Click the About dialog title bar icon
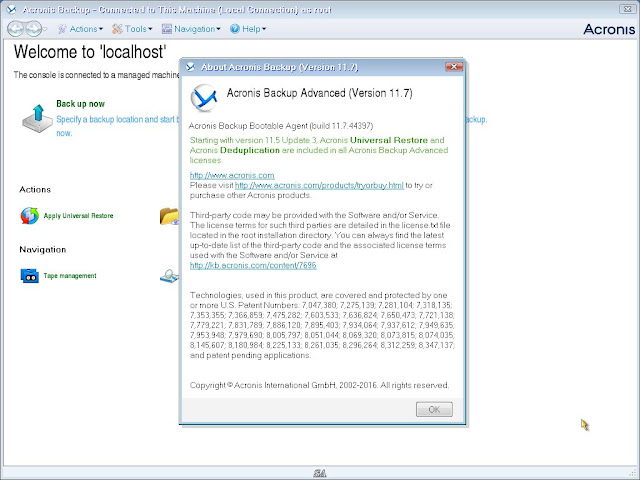The height and width of the screenshot is (480, 640). 191,67
